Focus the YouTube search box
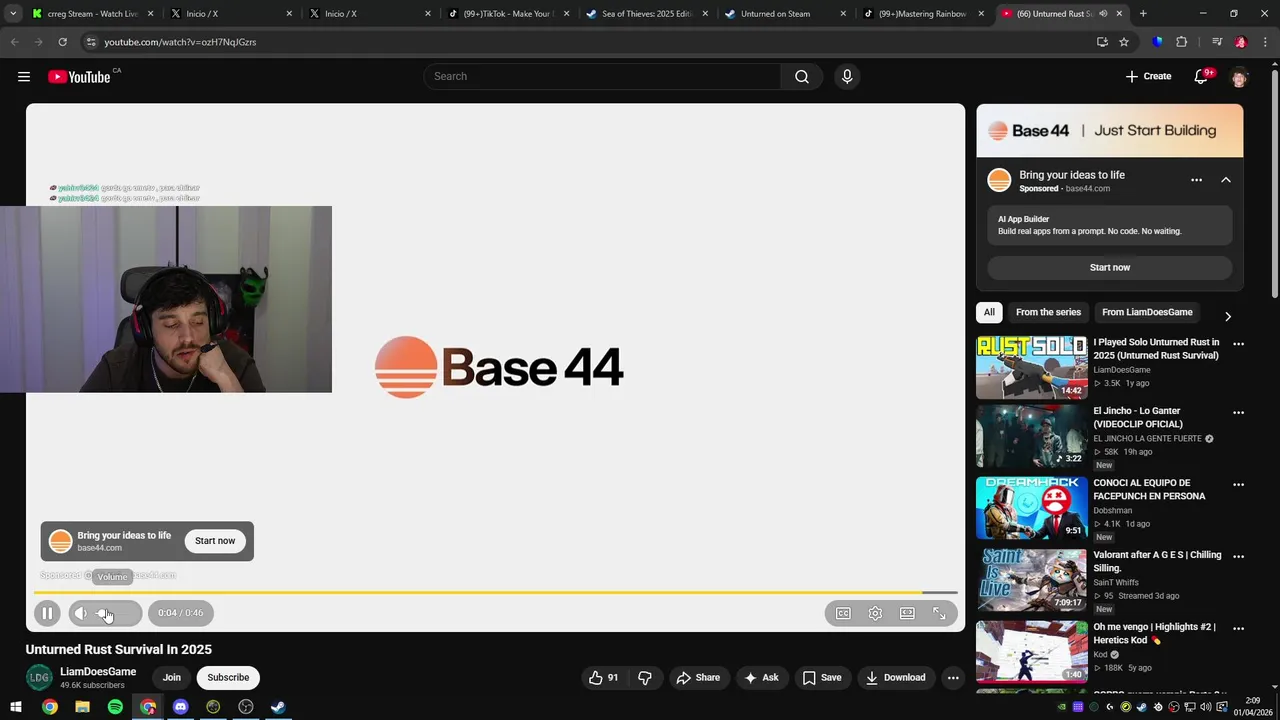Viewport: 1280px width, 720px height. coord(602,77)
